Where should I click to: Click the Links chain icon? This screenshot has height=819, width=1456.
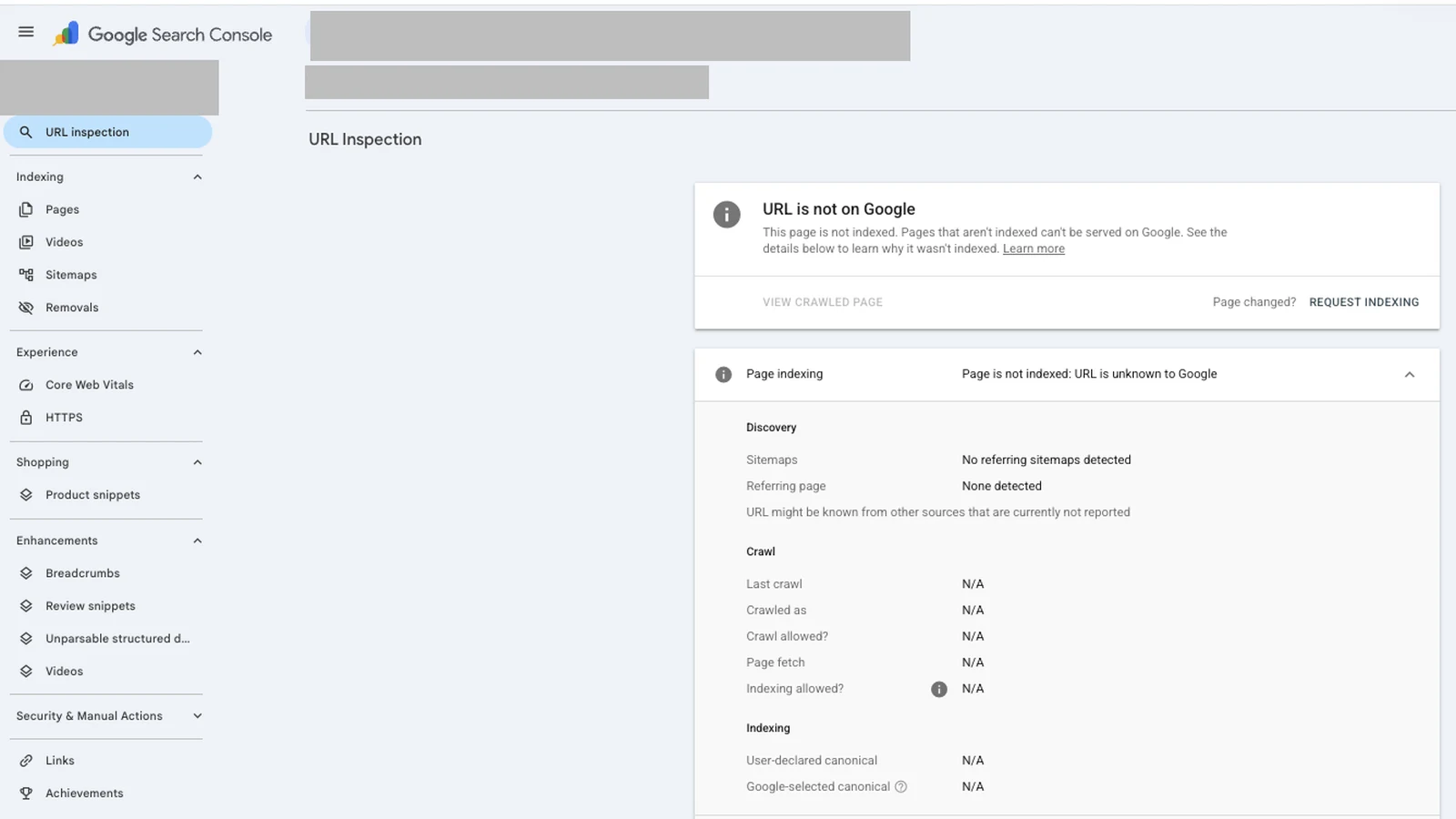pyautogui.click(x=26, y=761)
